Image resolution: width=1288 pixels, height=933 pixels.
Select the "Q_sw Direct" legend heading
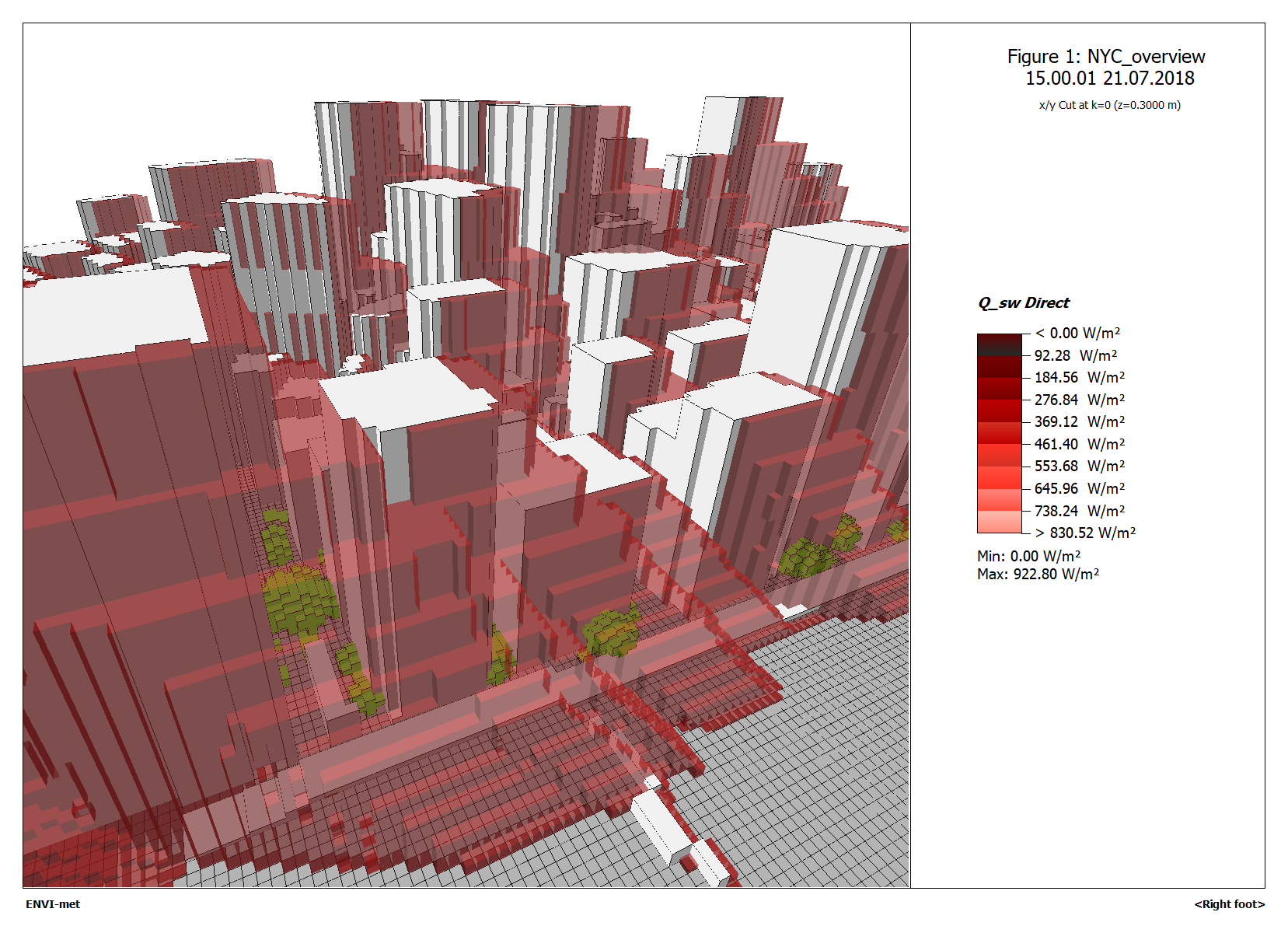coord(1023,303)
